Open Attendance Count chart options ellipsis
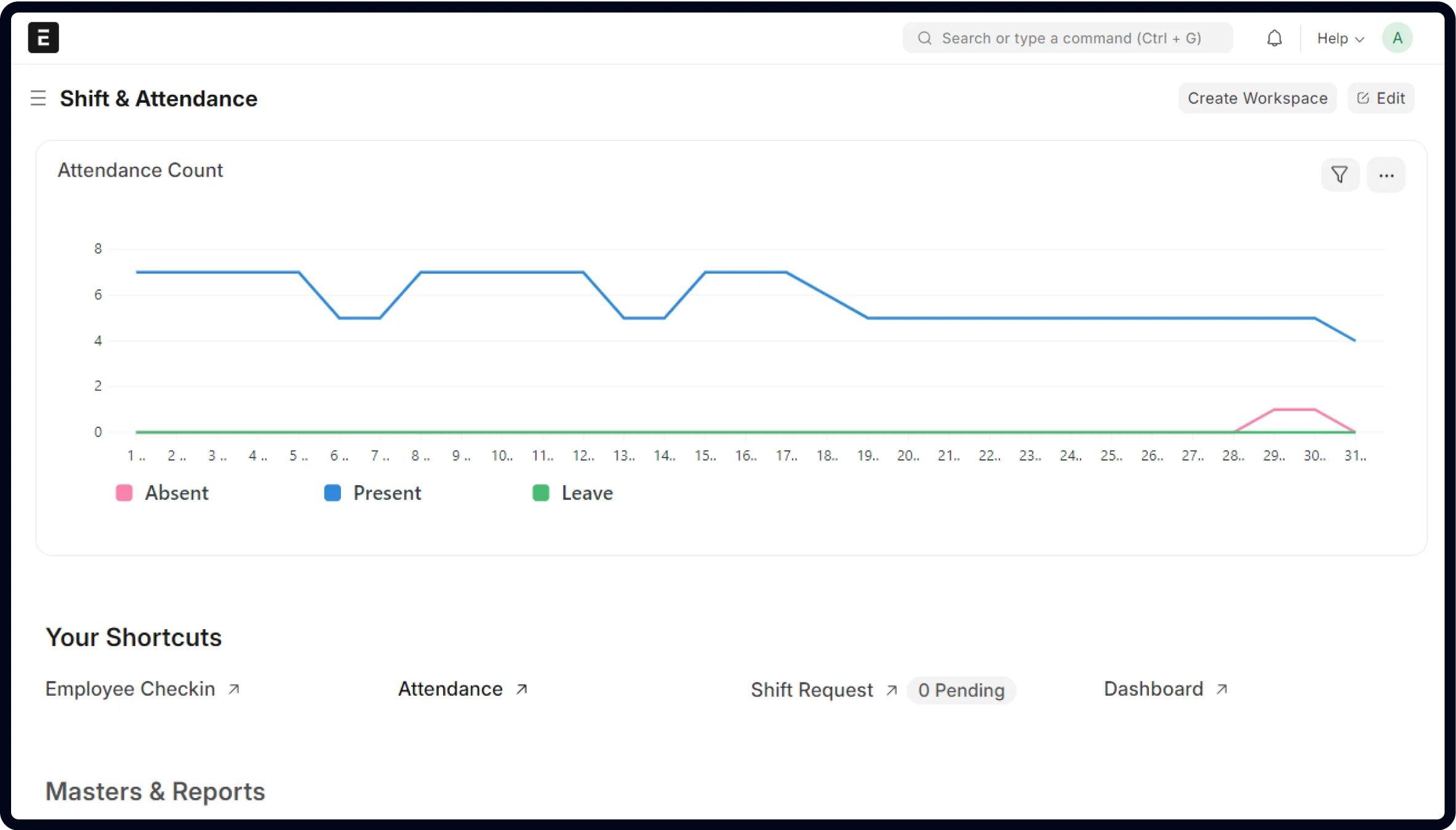Viewport: 1456px width, 830px height. [x=1386, y=175]
